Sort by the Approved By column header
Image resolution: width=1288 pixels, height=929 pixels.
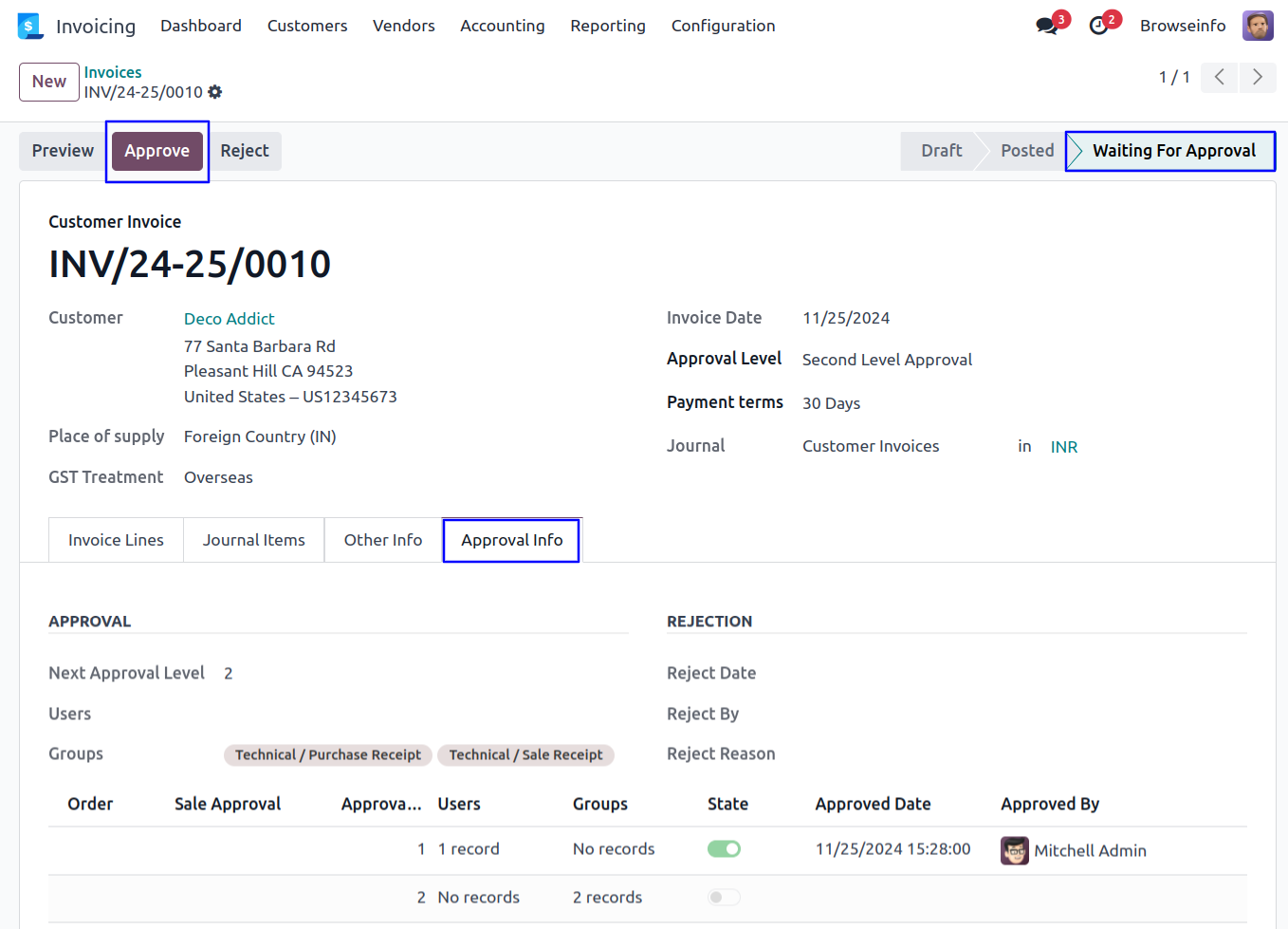(x=1050, y=804)
